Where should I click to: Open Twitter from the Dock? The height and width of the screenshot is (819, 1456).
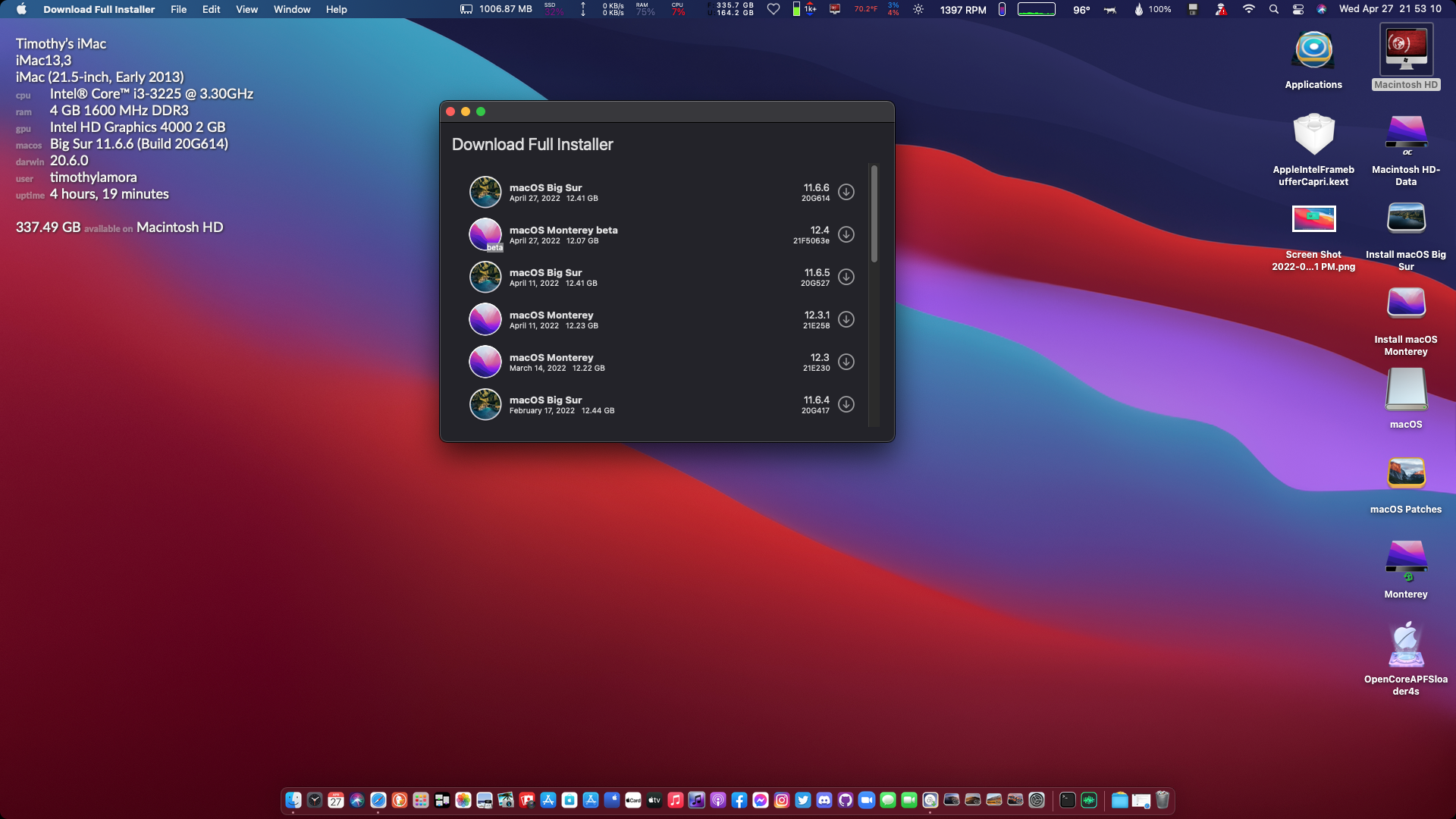[x=803, y=800]
